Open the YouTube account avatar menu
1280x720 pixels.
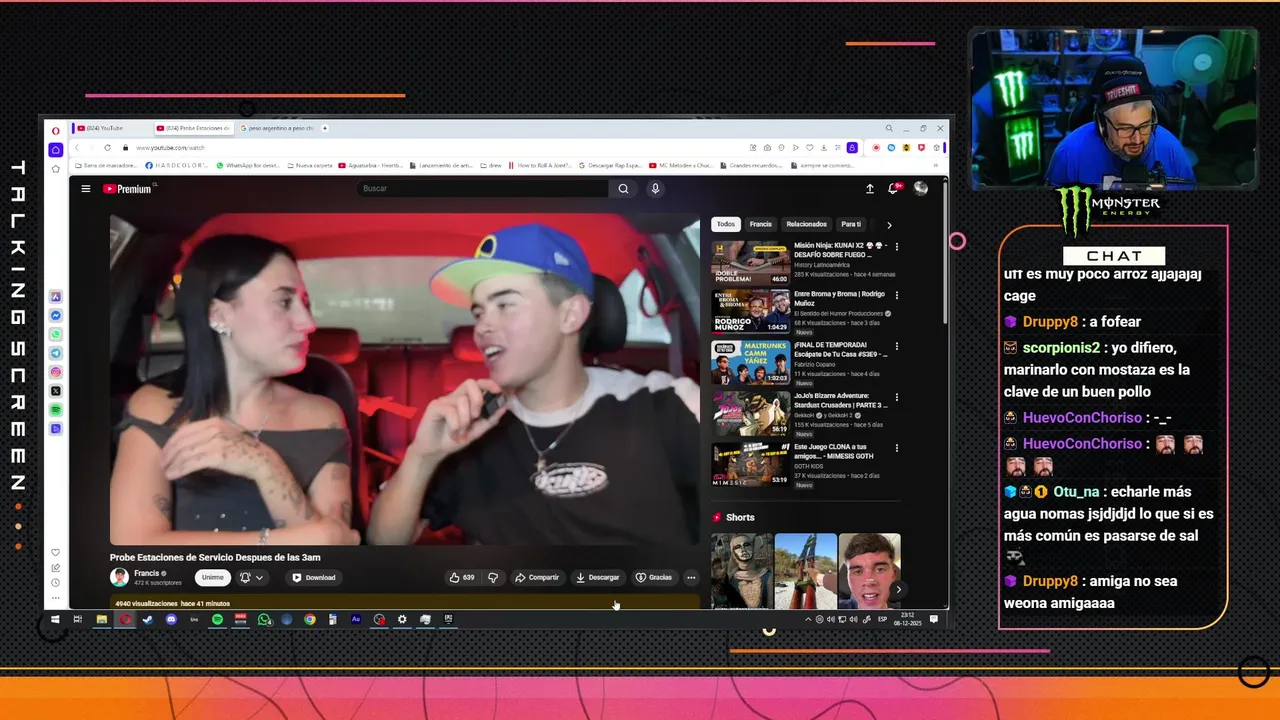(x=920, y=189)
